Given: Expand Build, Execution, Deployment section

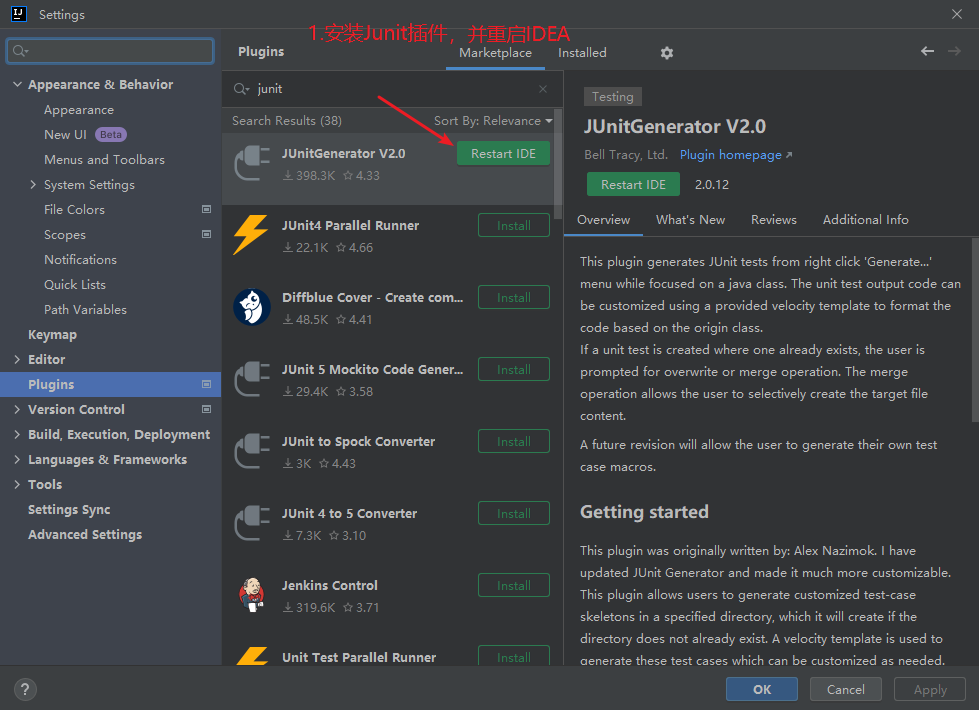Looking at the screenshot, I should pos(17,434).
